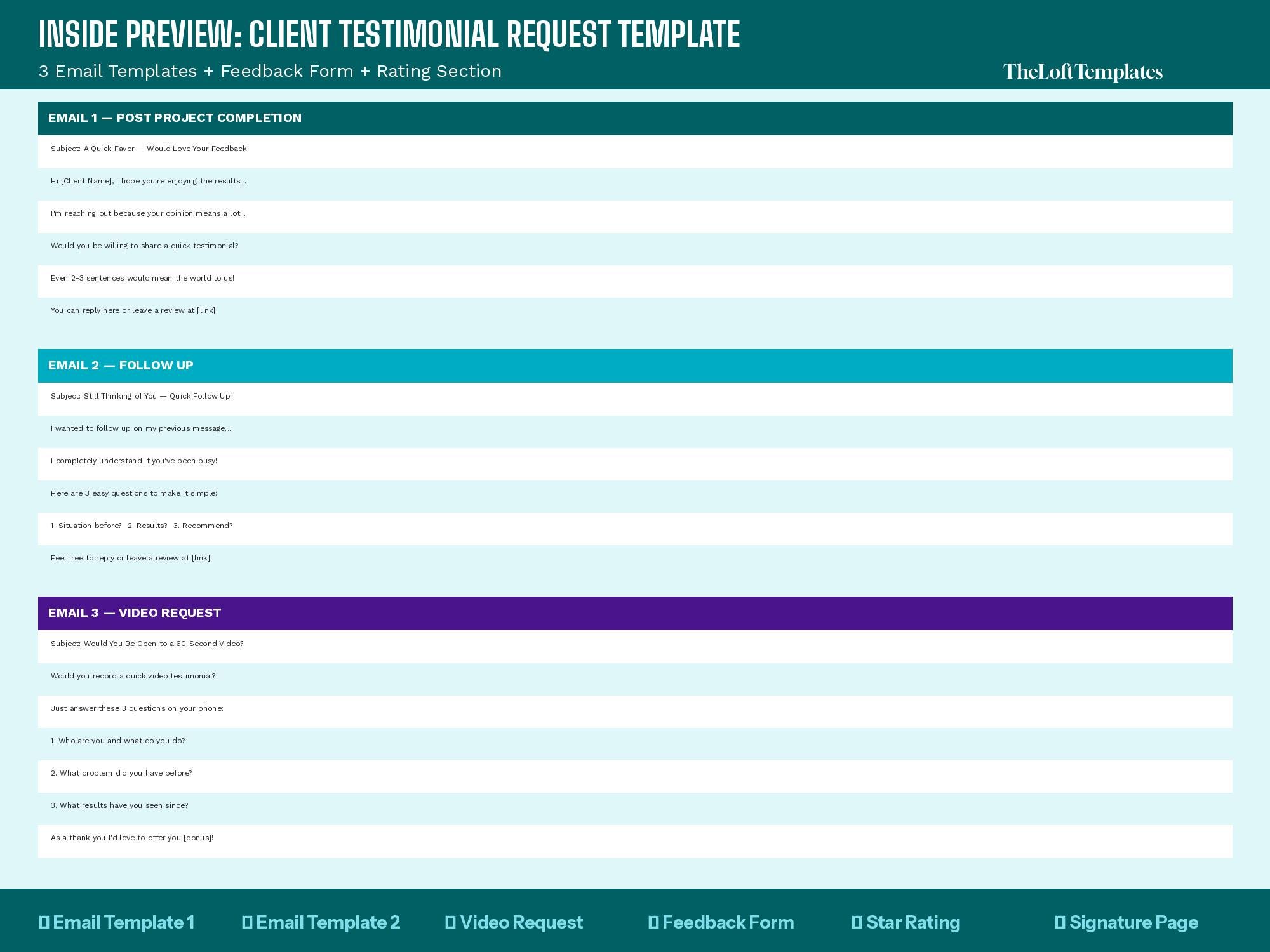This screenshot has height=952, width=1270.
Task: Select the '1. Situation before? 2. Results? 3. Recommend?' row
Action: pyautogui.click(x=635, y=529)
